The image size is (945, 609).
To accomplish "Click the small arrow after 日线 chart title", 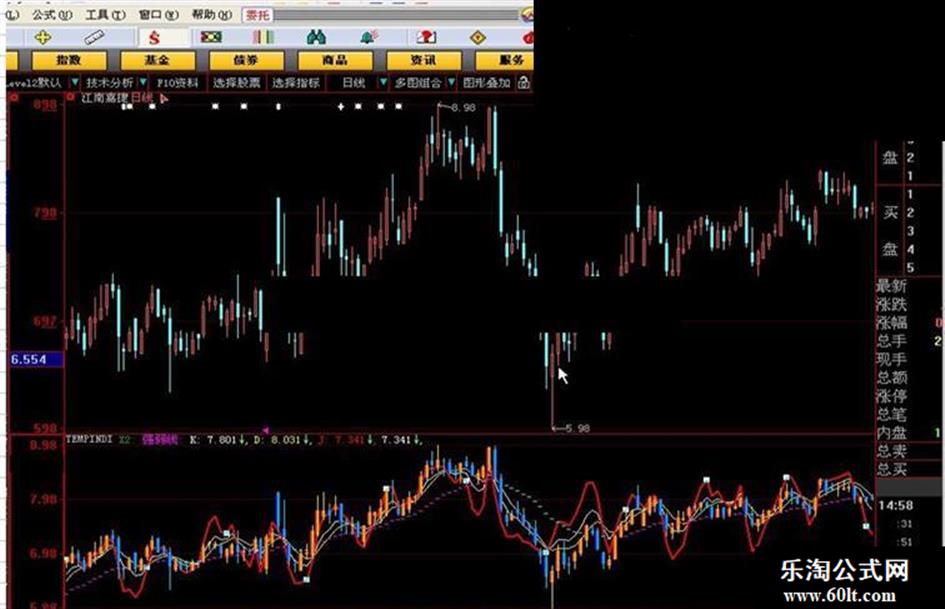I will (164, 98).
